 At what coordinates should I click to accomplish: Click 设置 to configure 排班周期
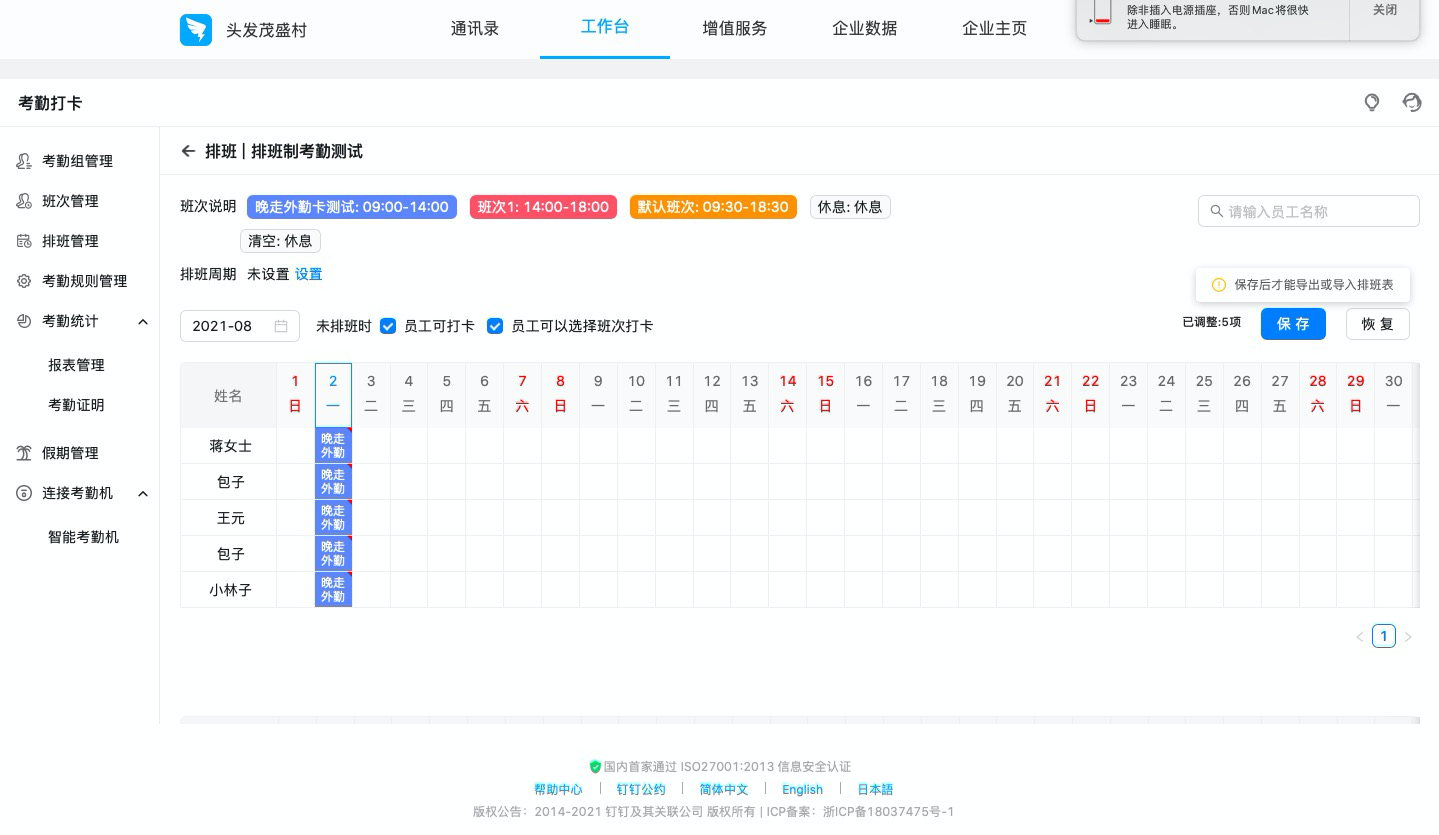point(308,274)
